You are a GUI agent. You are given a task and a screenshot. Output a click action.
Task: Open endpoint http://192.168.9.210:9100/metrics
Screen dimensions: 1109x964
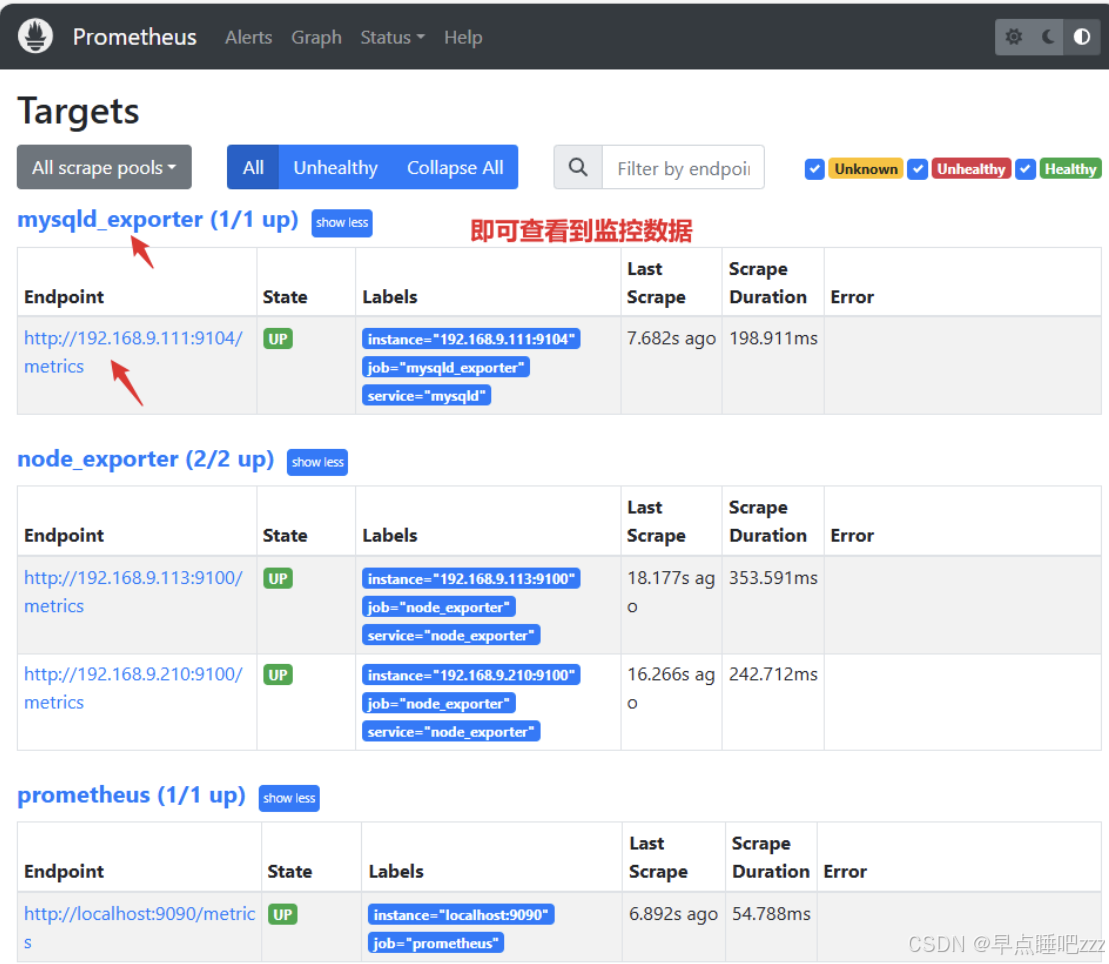pyautogui.click(x=133, y=688)
